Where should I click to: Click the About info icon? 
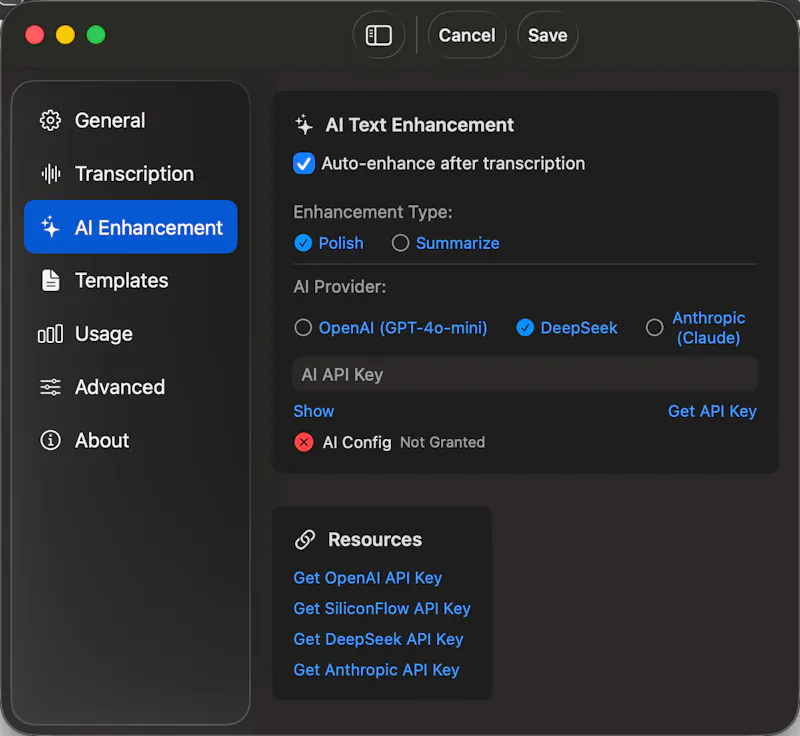(x=51, y=440)
